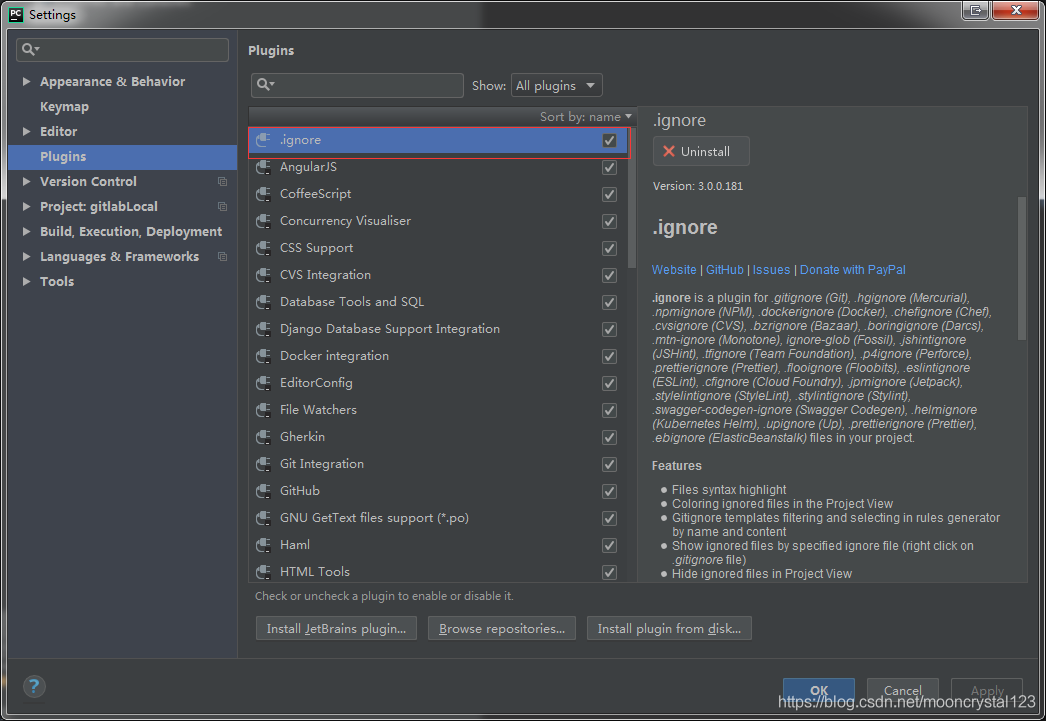
Task: Click the Django Database Support Integration icon
Action: click(x=264, y=329)
